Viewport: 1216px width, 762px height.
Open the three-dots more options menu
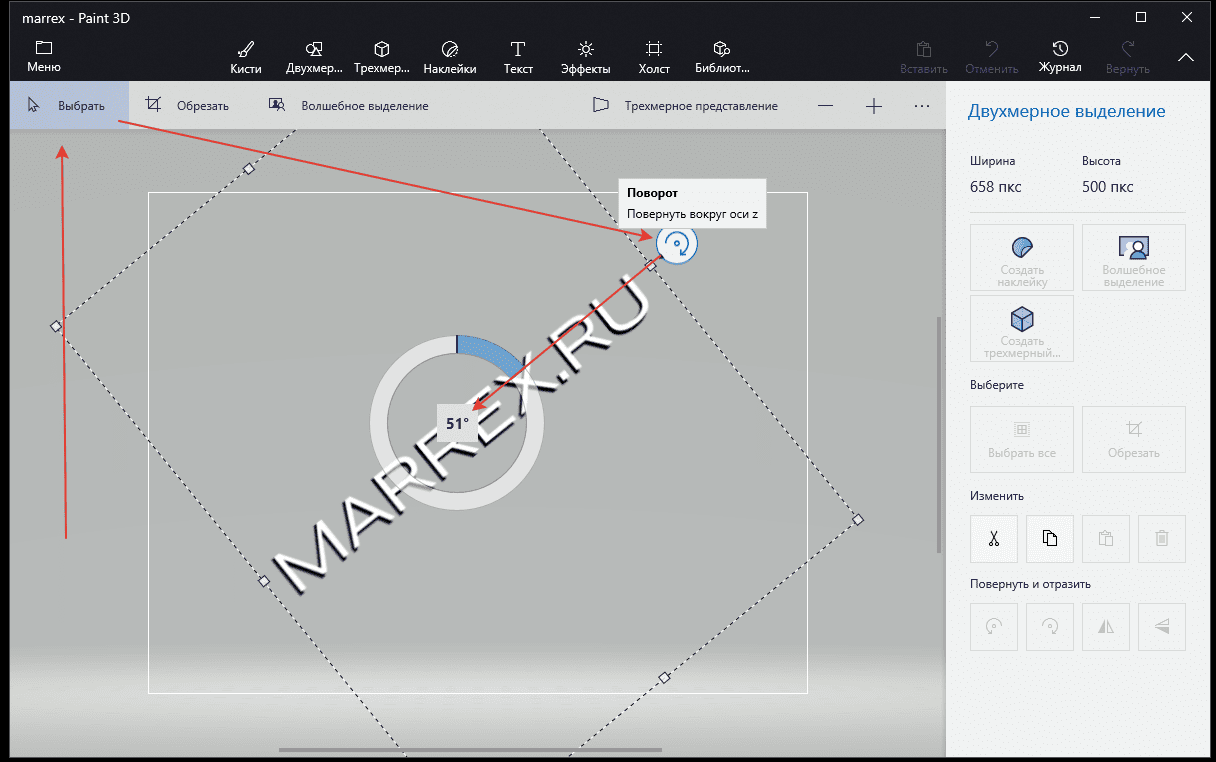coord(922,105)
